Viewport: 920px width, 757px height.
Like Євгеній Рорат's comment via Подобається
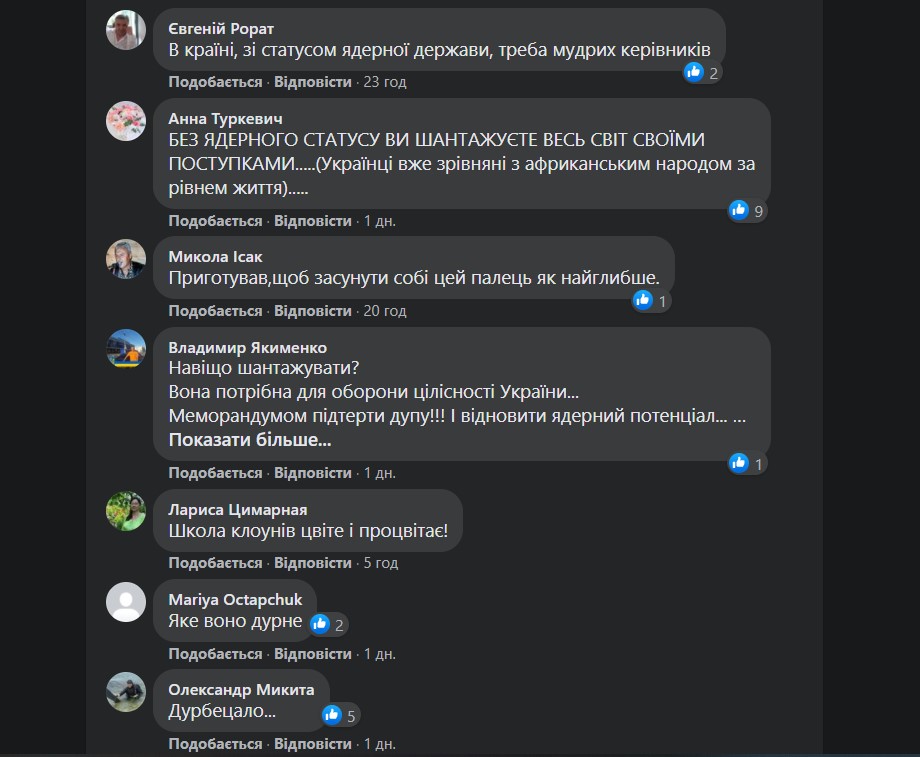pyautogui.click(x=215, y=82)
